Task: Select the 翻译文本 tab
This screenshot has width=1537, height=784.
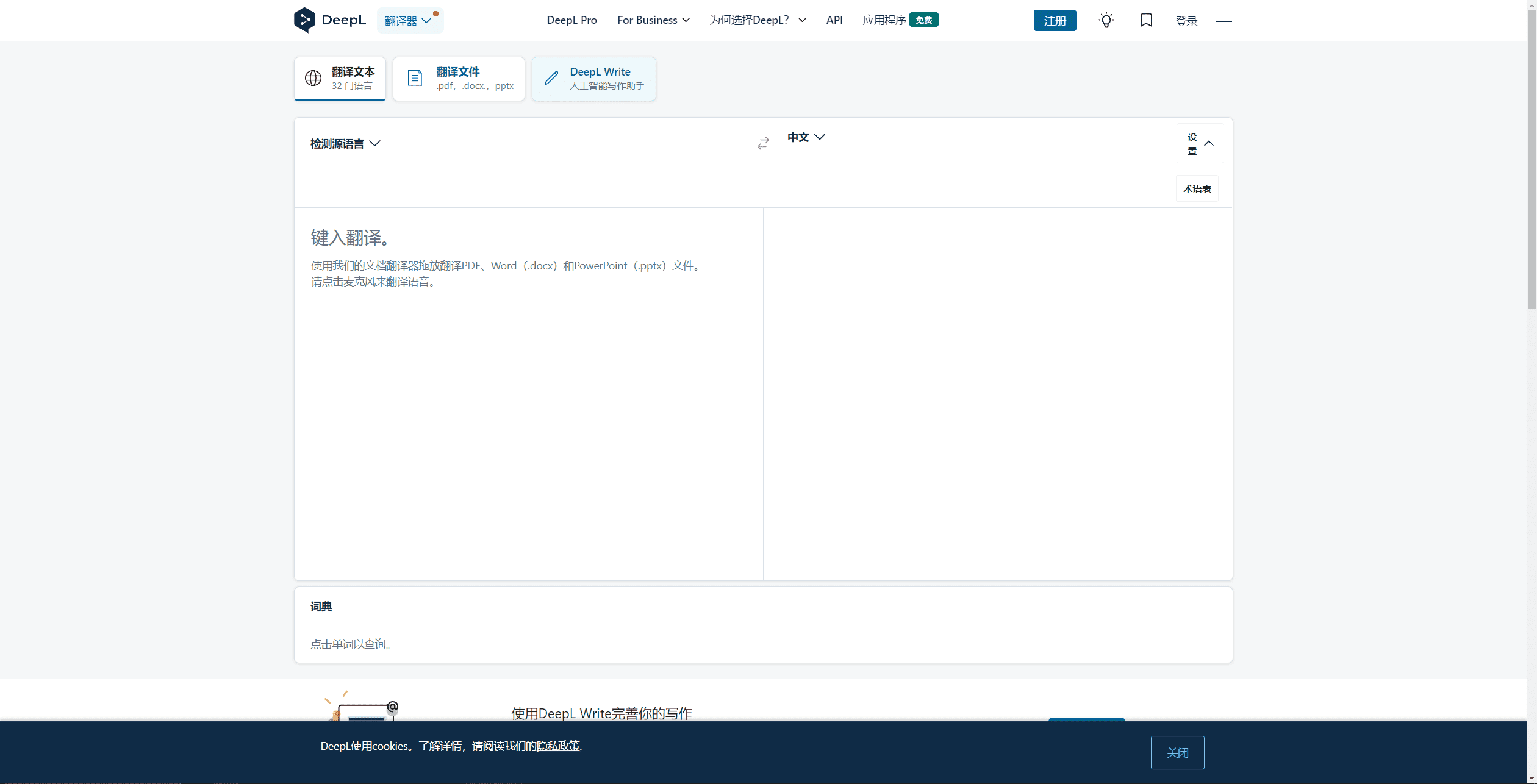Action: click(340, 79)
